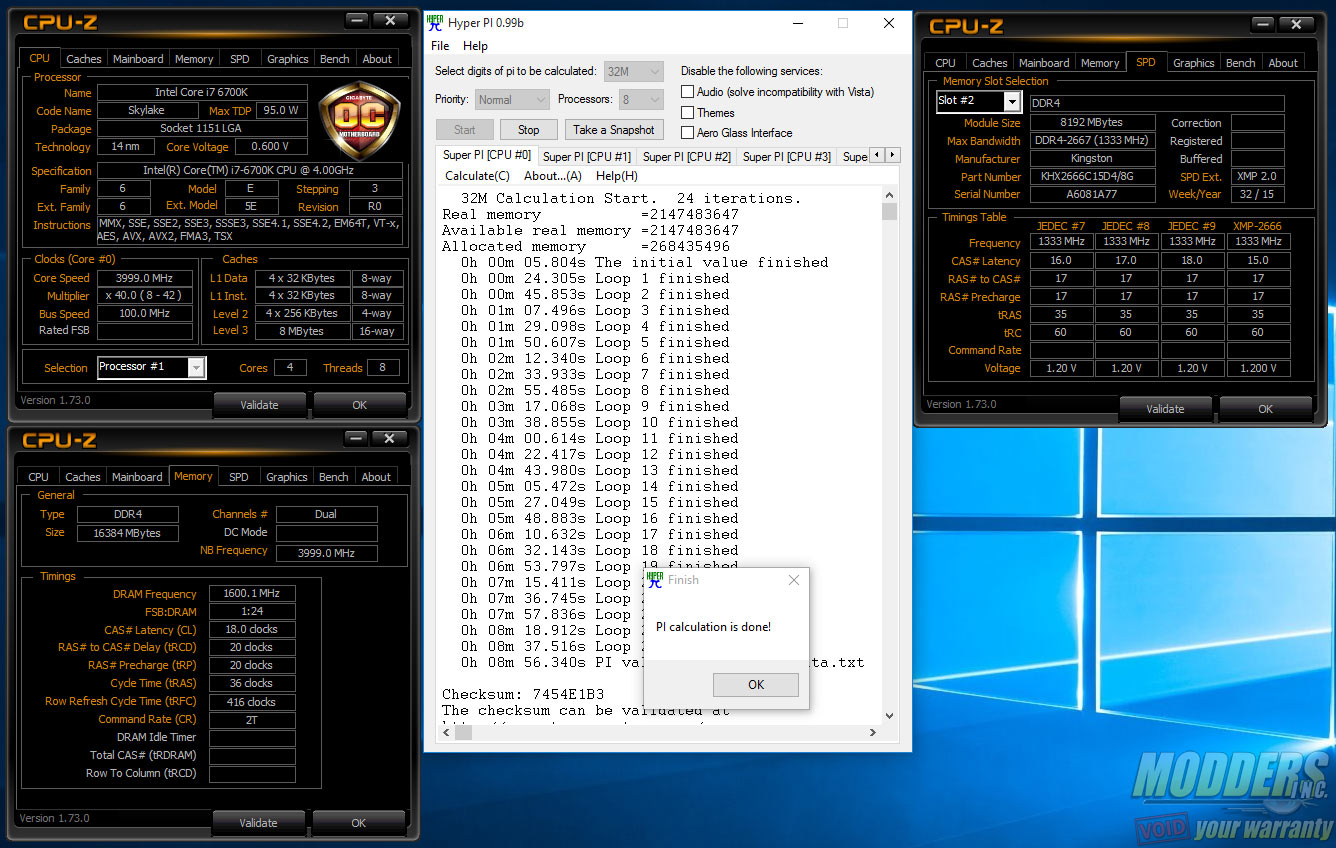Screen dimensions: 1336x848
Task: Click the 'Loop 10 finished' log line
Action: click(x=600, y=422)
